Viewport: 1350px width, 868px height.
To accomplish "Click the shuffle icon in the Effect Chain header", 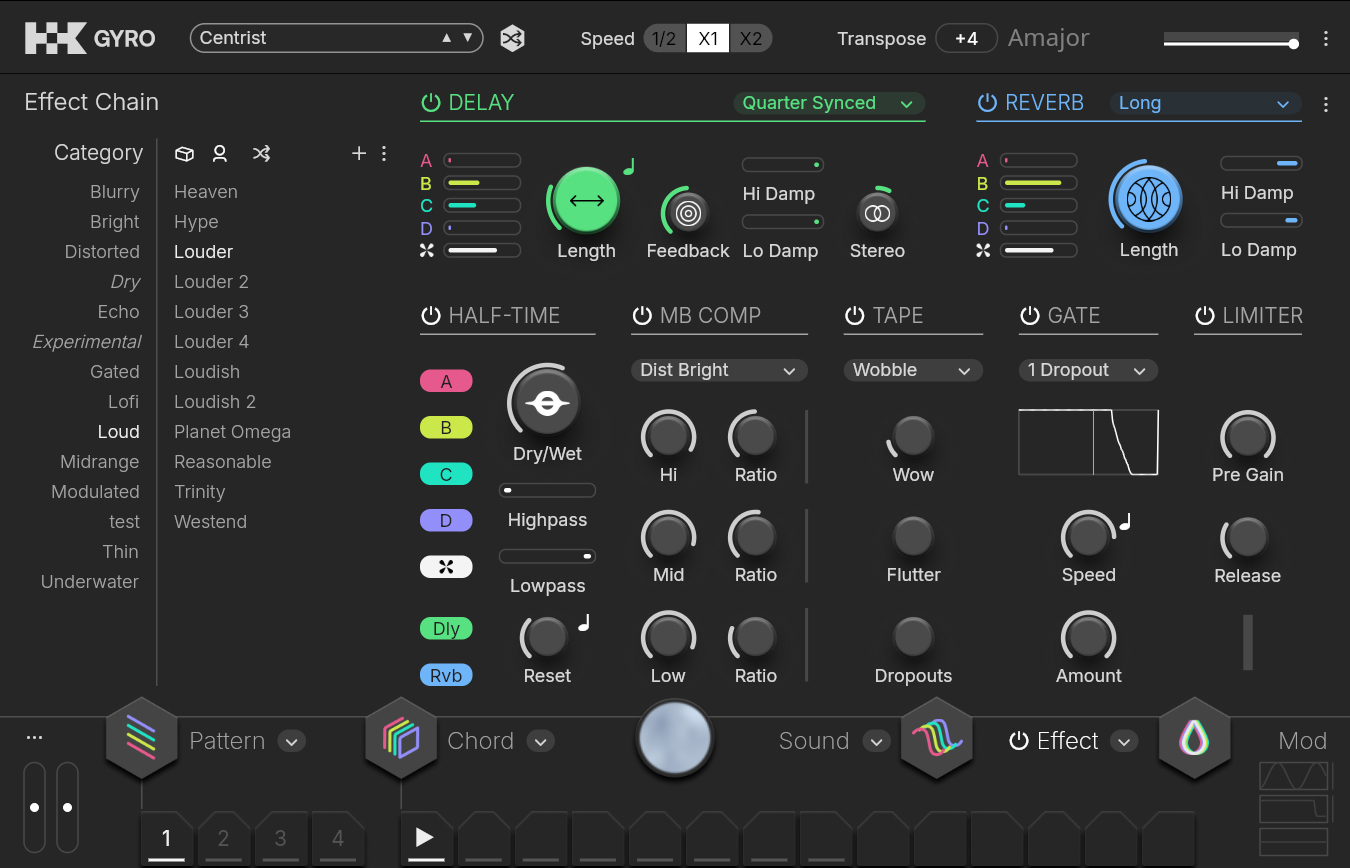I will click(x=261, y=153).
